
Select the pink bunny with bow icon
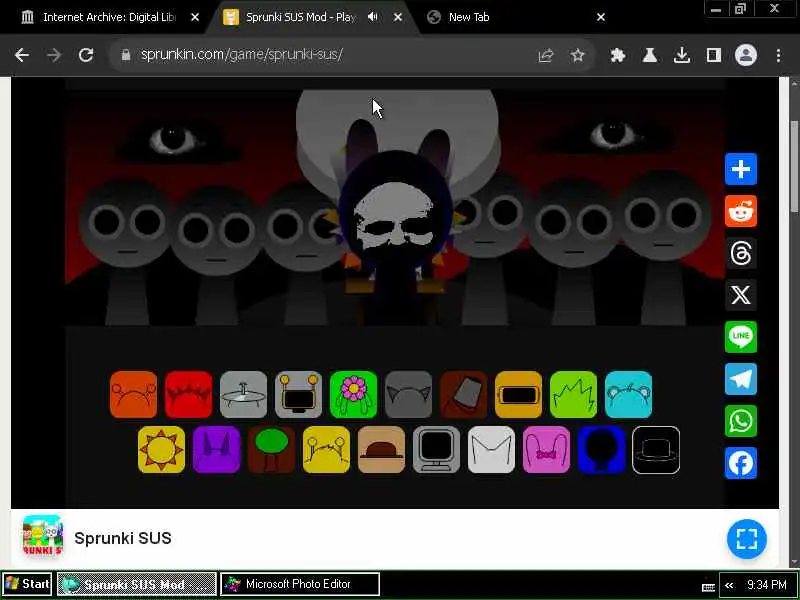(546, 449)
